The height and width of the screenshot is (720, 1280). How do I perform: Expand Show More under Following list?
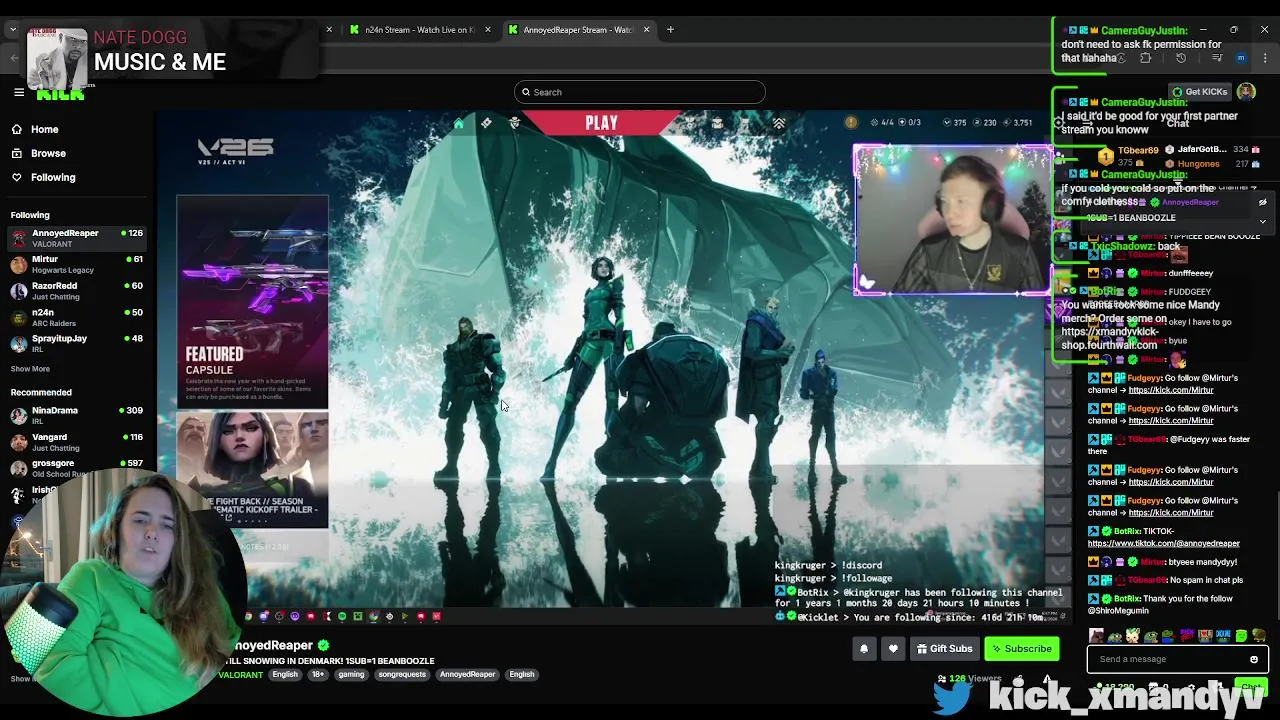tap(30, 369)
